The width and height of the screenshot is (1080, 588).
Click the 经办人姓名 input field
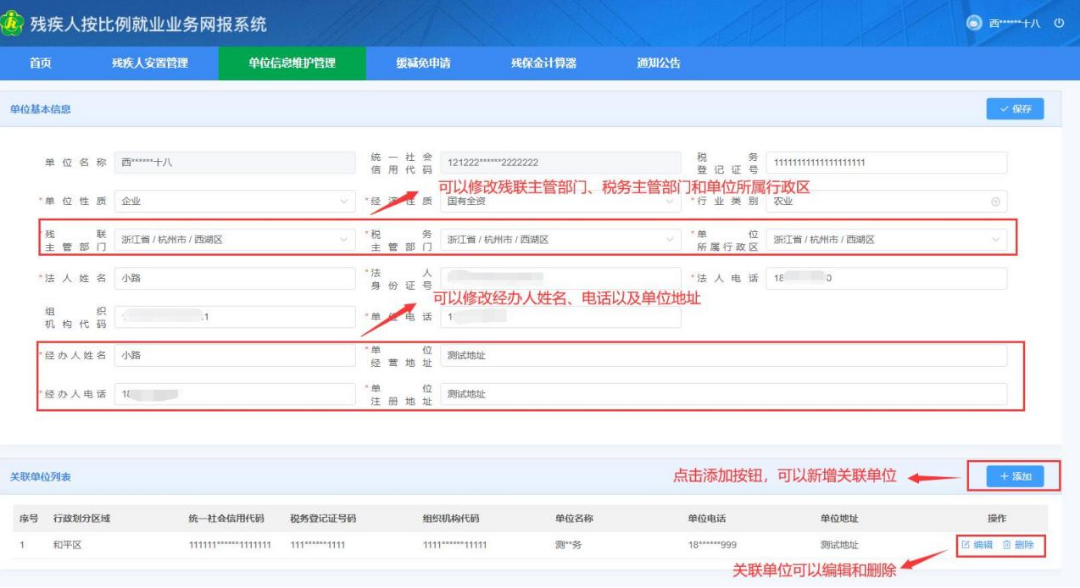coord(234,355)
